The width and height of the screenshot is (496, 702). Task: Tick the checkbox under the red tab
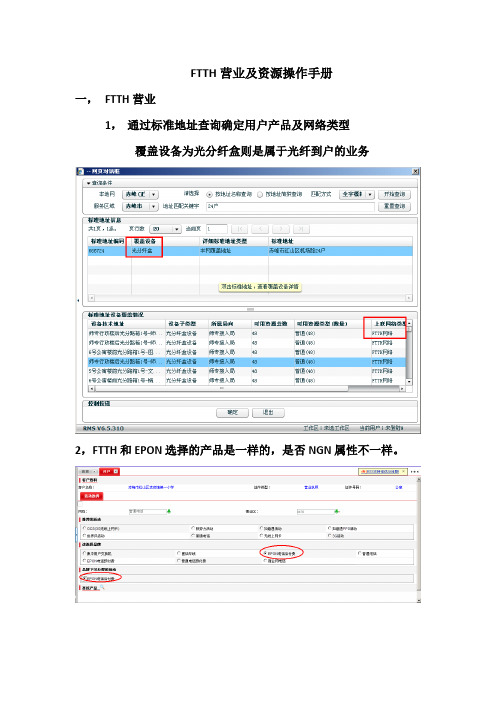(x=81, y=504)
